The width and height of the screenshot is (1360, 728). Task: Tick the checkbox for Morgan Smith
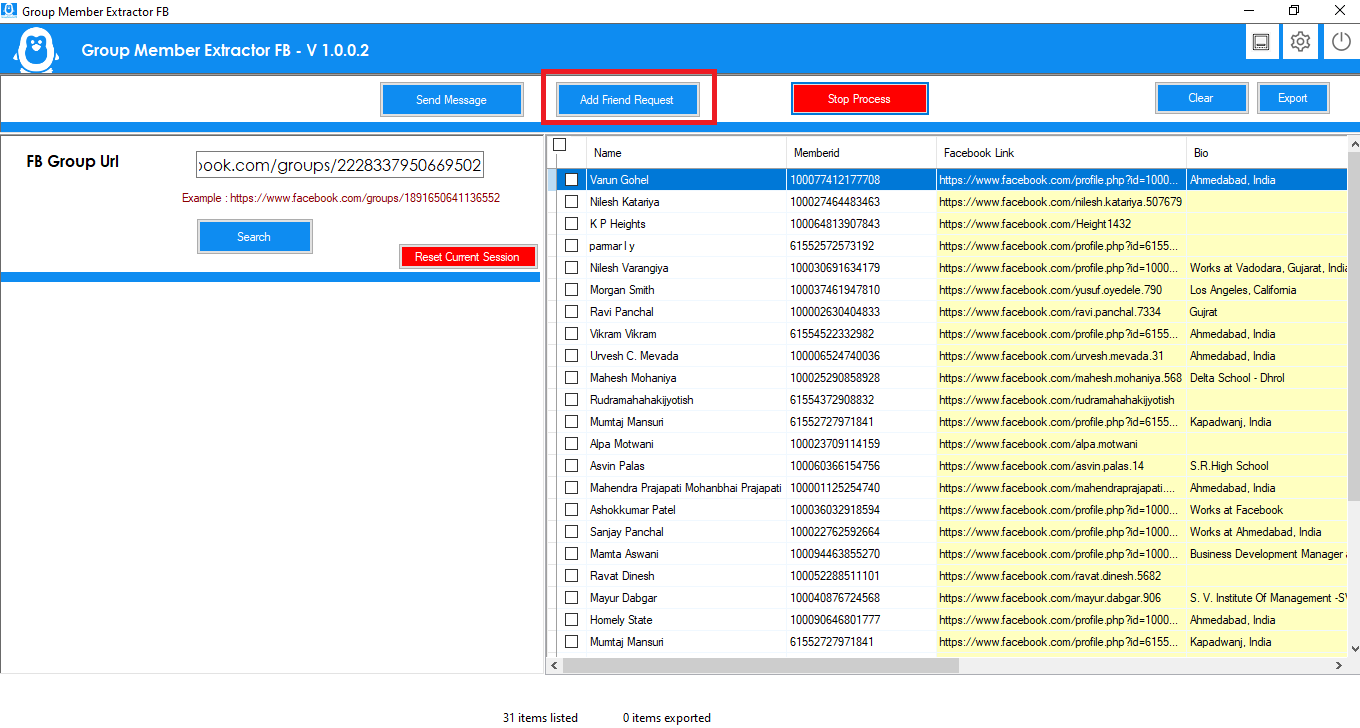571,289
